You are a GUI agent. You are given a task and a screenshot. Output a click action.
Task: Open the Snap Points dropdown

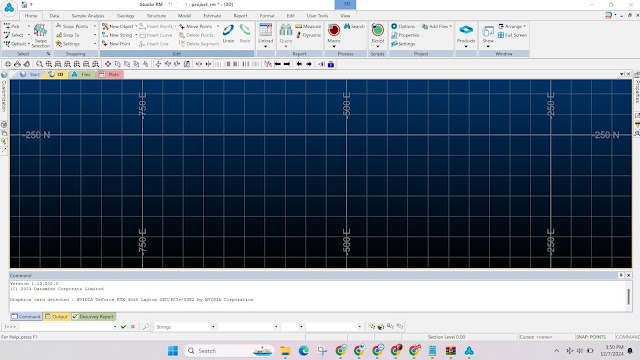(95, 26)
